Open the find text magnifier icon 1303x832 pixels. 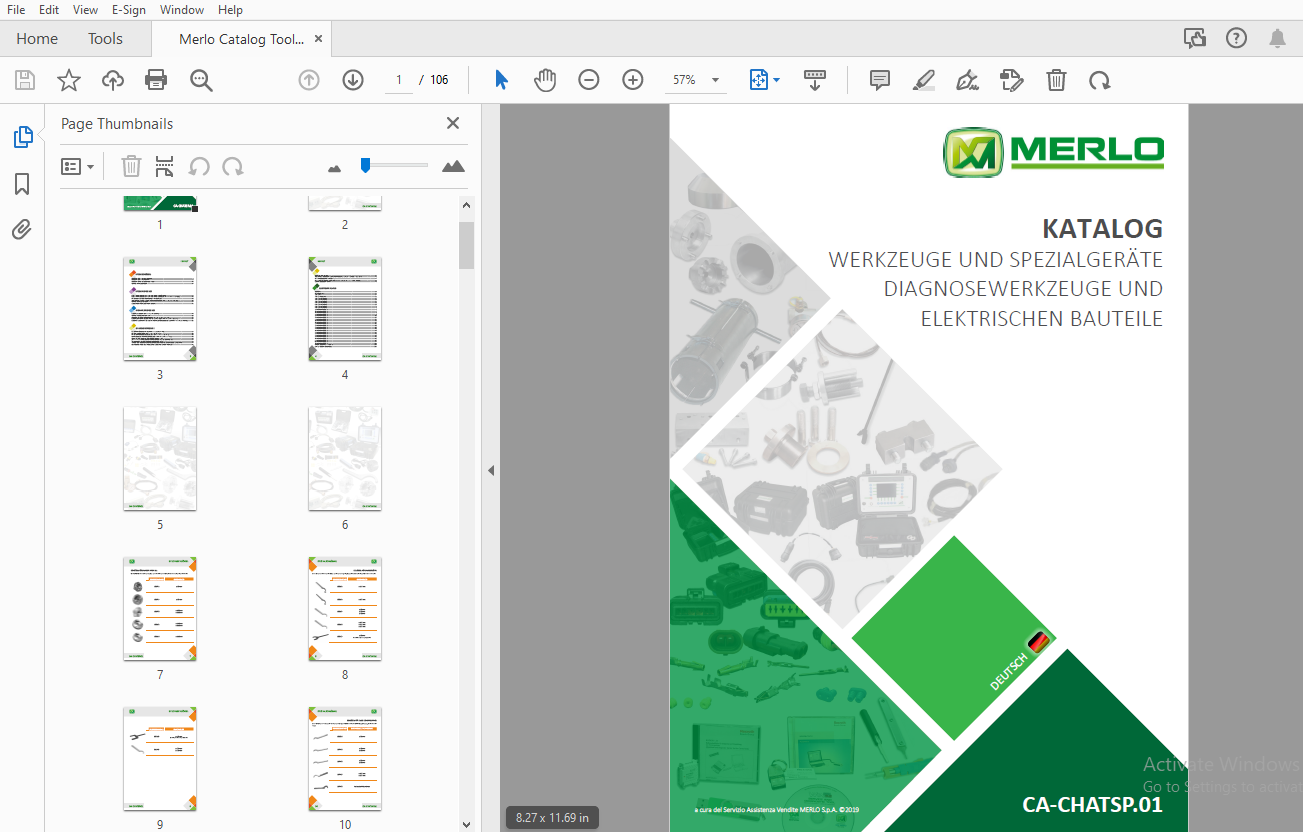pyautogui.click(x=201, y=80)
